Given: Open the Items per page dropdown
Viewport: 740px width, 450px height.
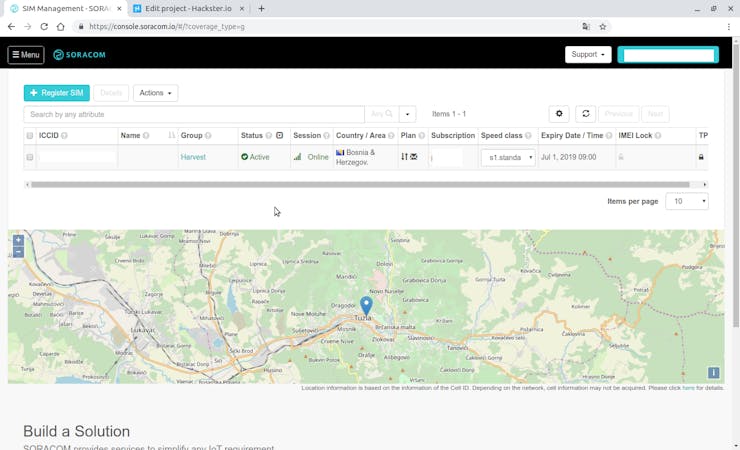Looking at the screenshot, I should coord(687,201).
